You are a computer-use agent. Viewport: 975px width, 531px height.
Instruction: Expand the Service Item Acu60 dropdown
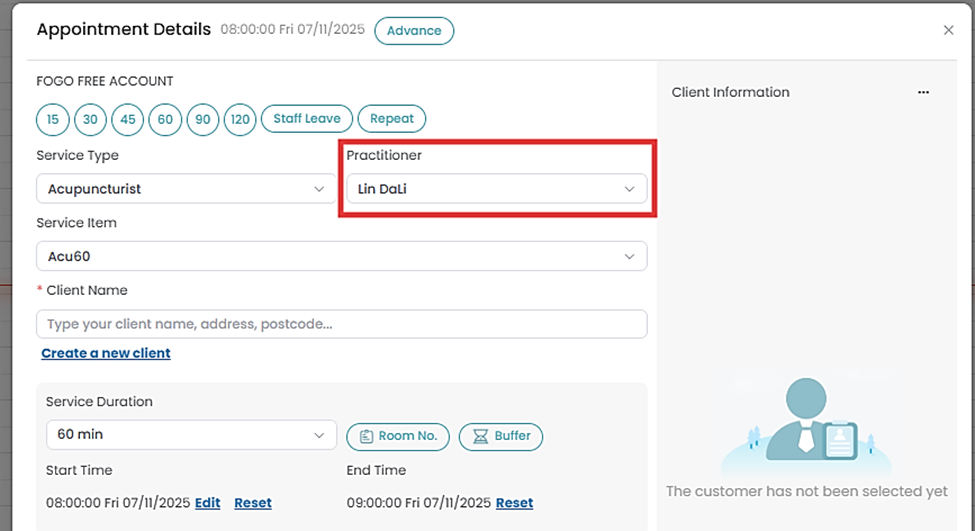pyautogui.click(x=341, y=256)
